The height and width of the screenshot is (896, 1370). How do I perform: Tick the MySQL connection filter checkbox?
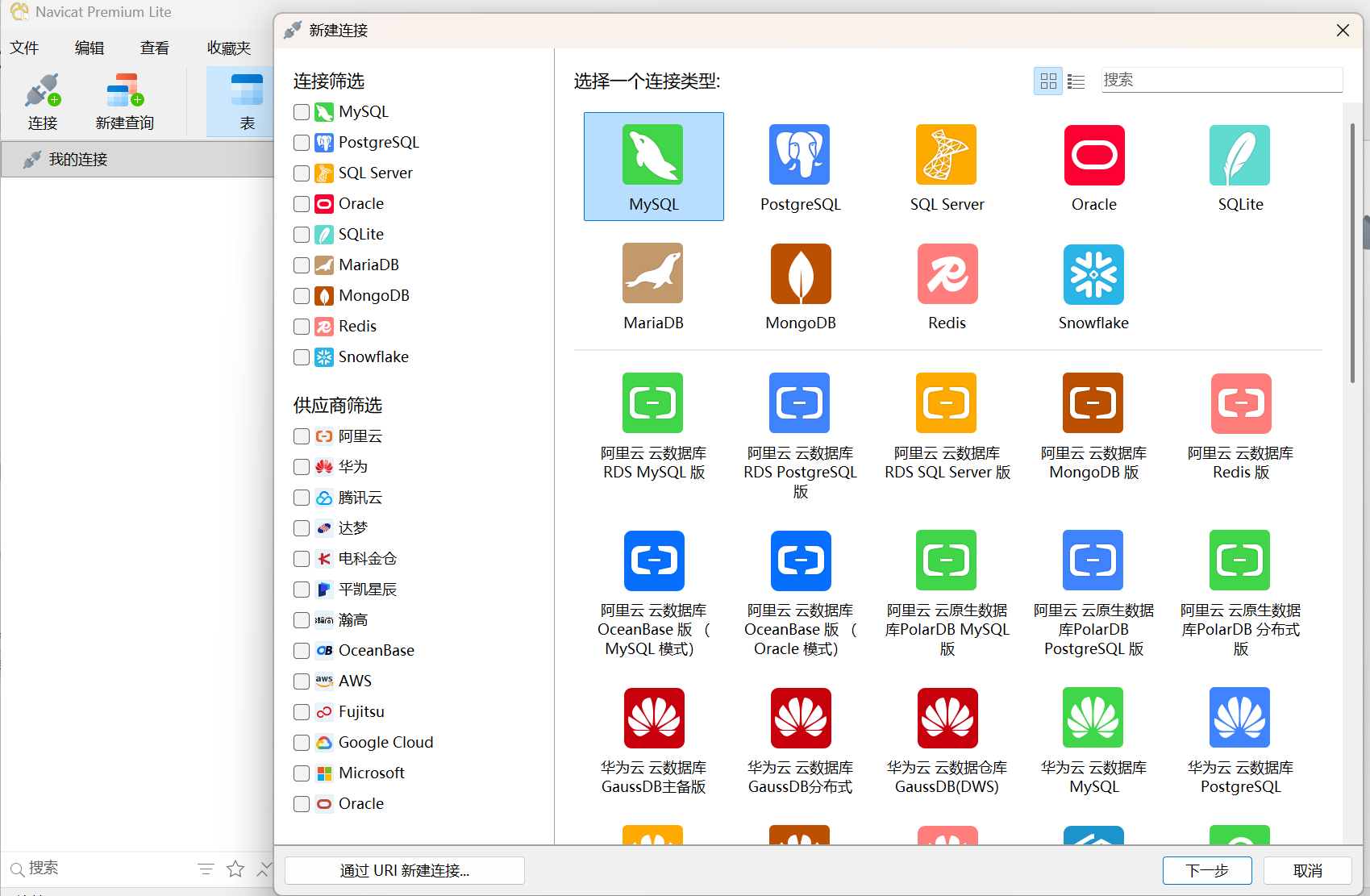302,112
